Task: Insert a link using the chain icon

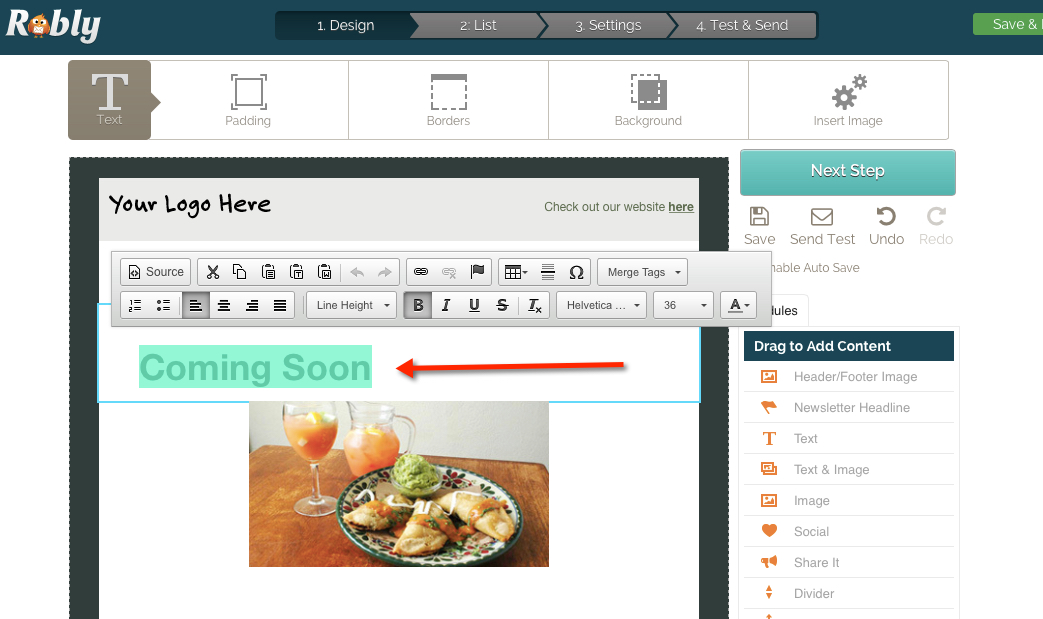Action: coord(421,272)
